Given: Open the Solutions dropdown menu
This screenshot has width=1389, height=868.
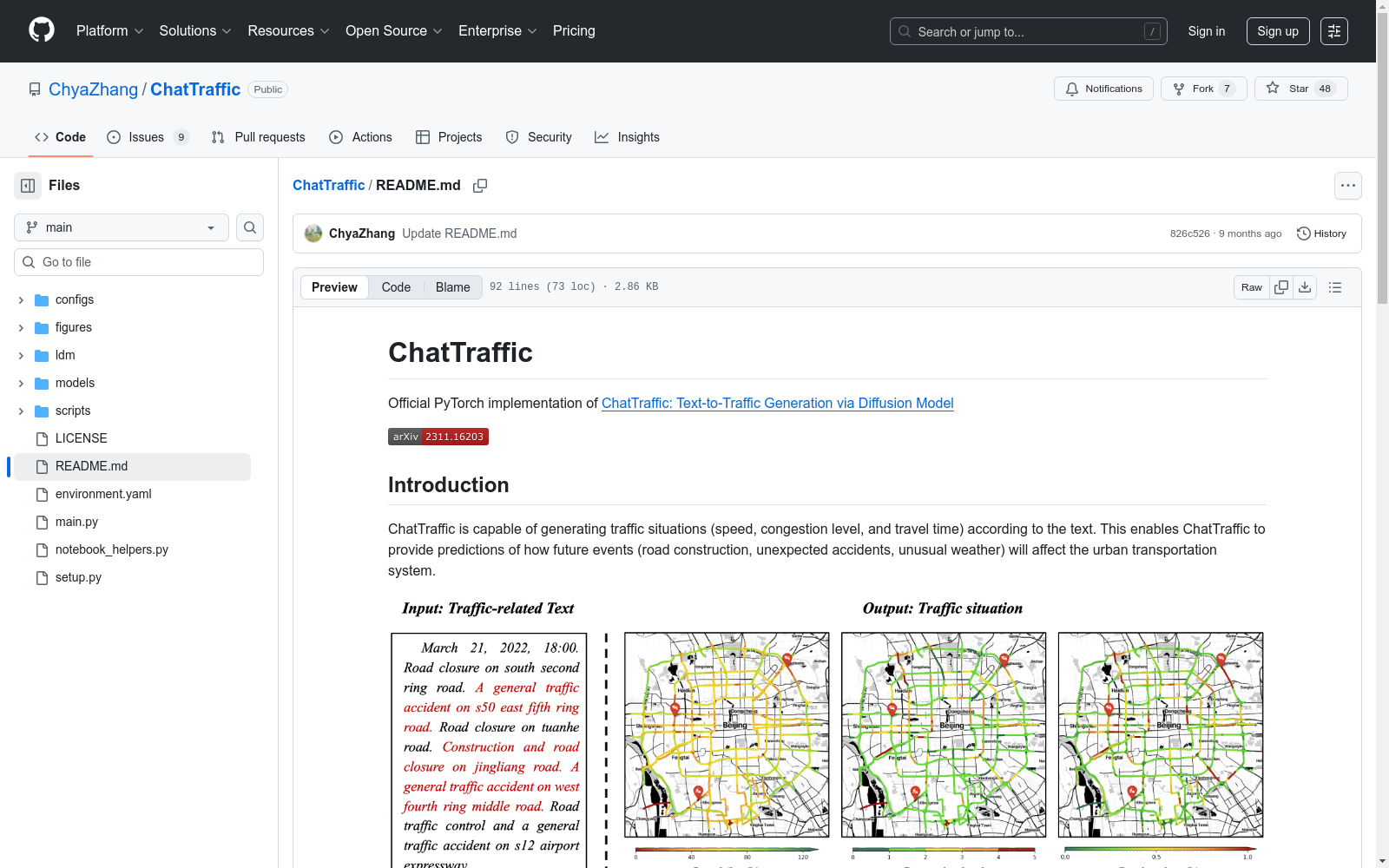Looking at the screenshot, I should (x=195, y=31).
